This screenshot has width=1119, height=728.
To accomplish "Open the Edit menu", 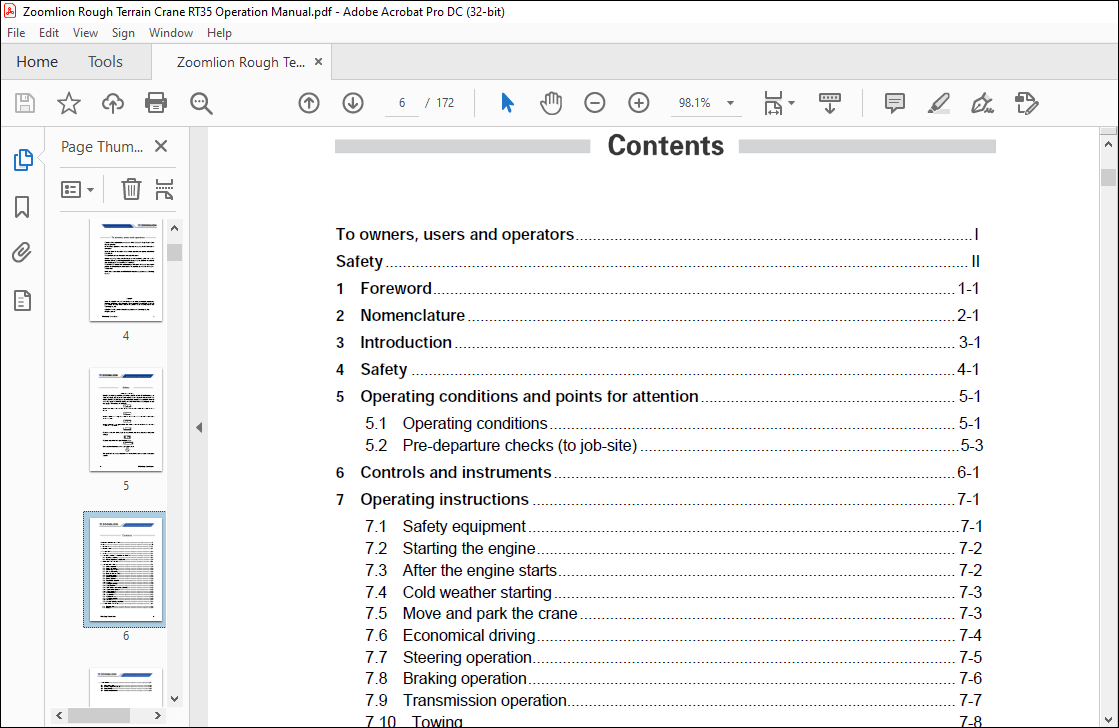I will coord(49,33).
